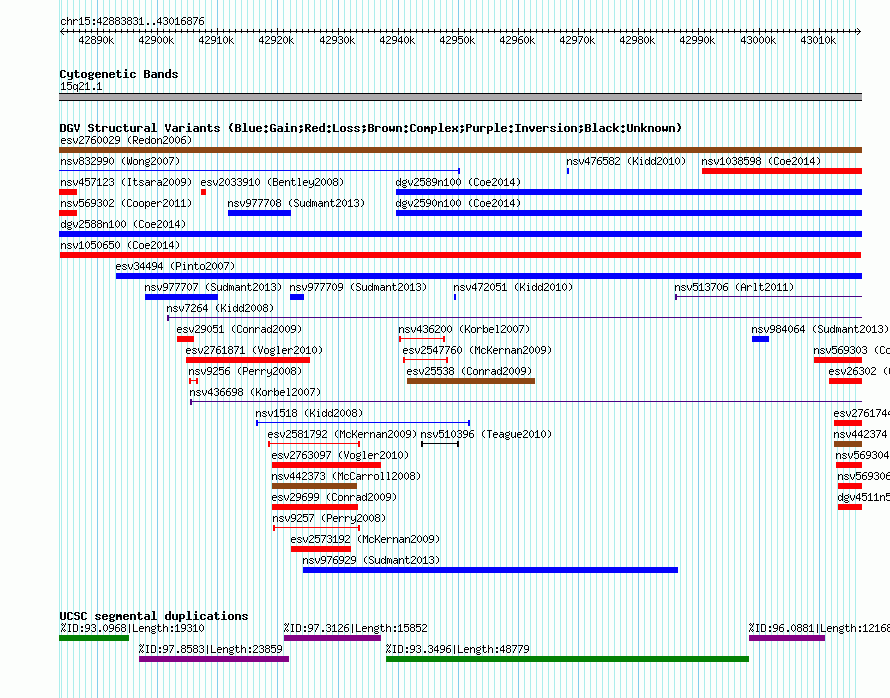
Task: Click the chr15:42883831..43016876 region label
Action: pos(132,22)
